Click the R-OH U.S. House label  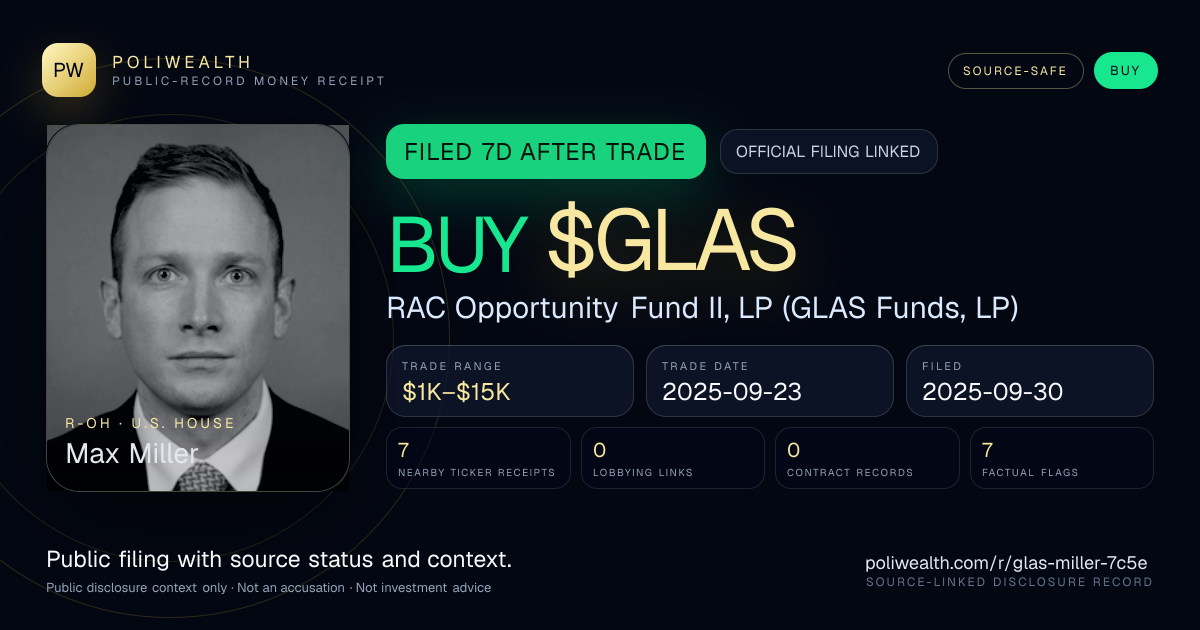click(150, 423)
